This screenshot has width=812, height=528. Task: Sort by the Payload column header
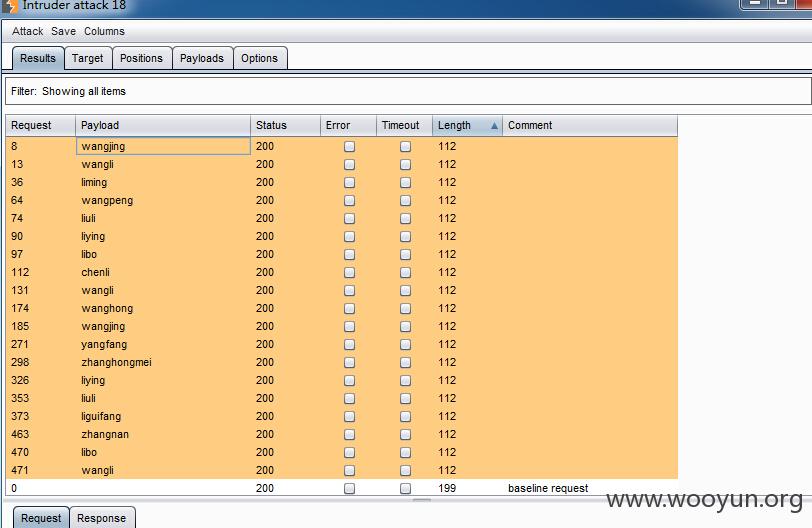[x=163, y=125]
